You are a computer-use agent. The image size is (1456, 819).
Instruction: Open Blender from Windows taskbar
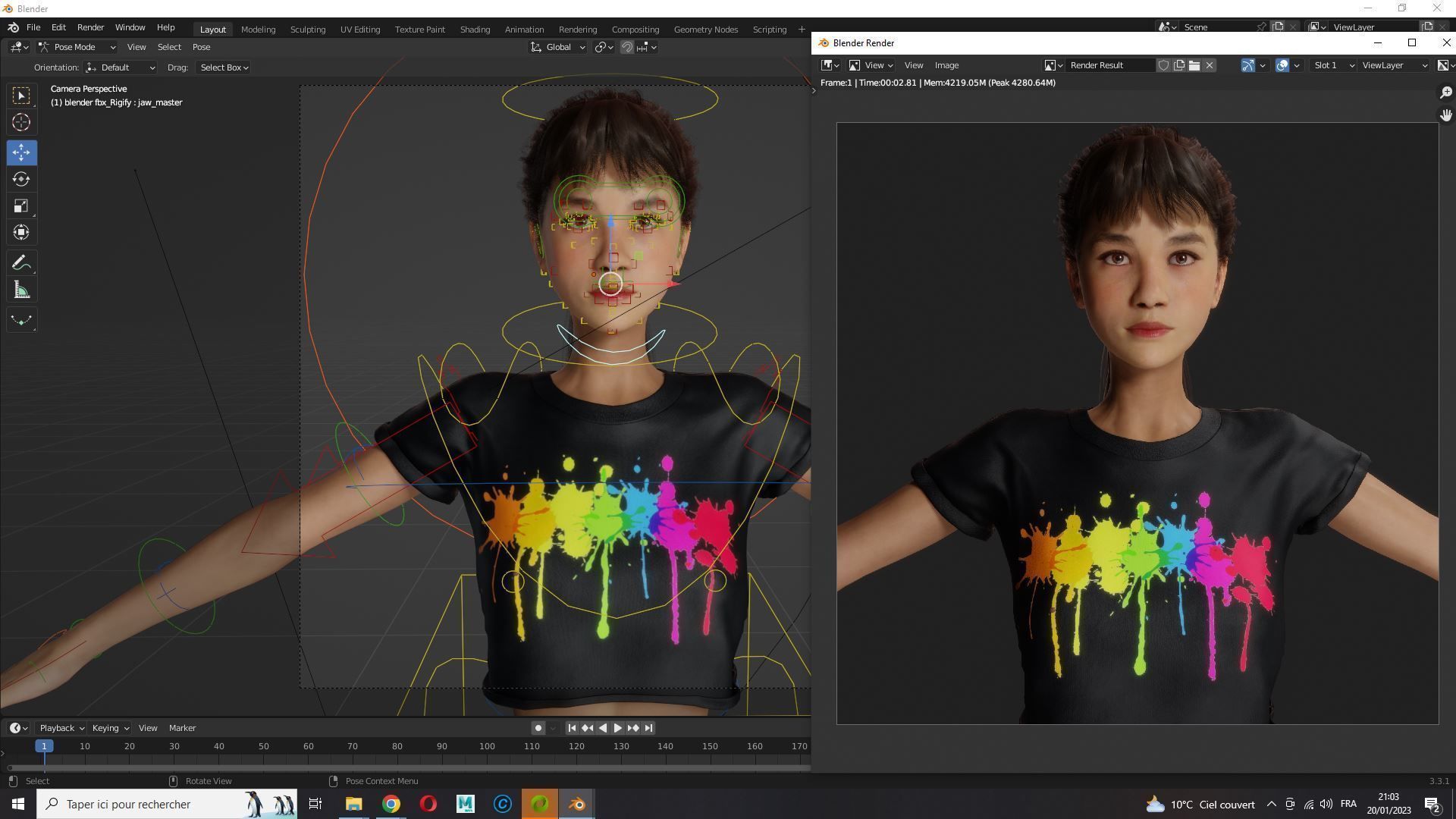pyautogui.click(x=577, y=804)
